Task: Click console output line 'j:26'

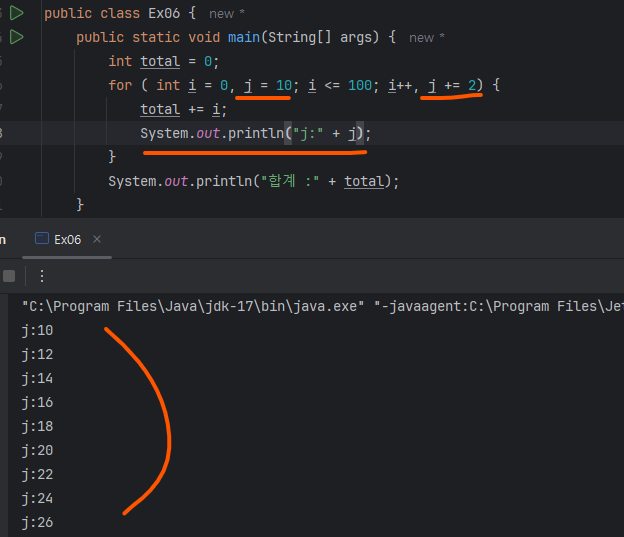Action: click(37, 522)
